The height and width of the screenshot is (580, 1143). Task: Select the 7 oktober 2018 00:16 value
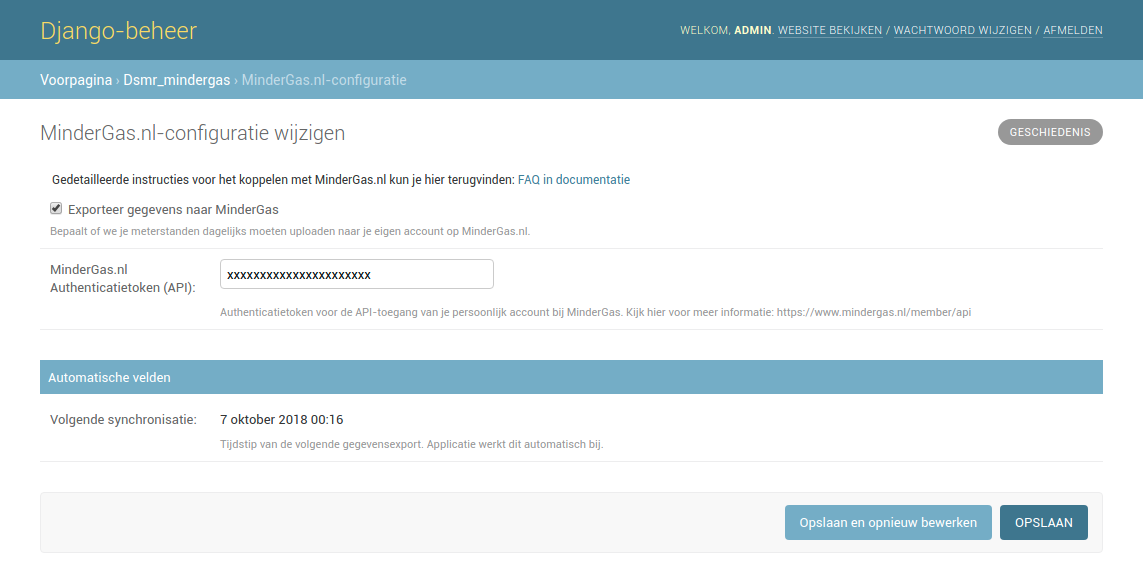pos(281,420)
